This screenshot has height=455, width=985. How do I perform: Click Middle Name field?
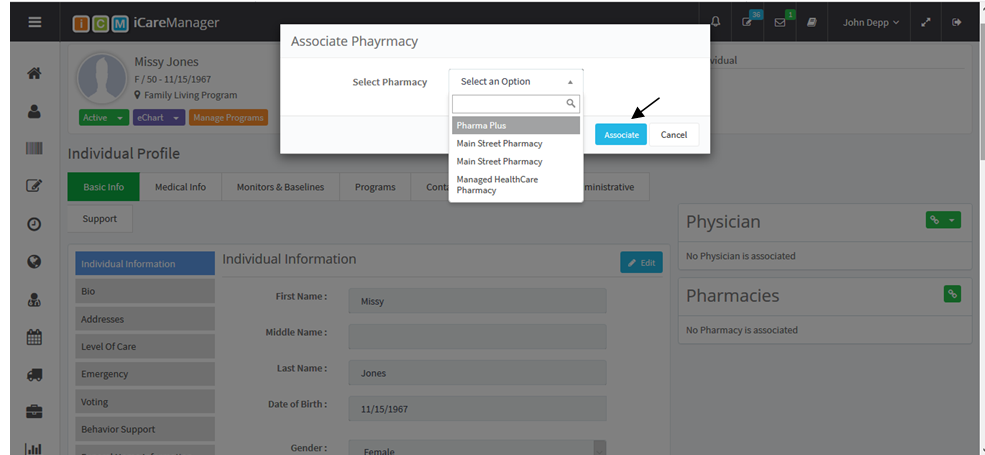[477, 337]
